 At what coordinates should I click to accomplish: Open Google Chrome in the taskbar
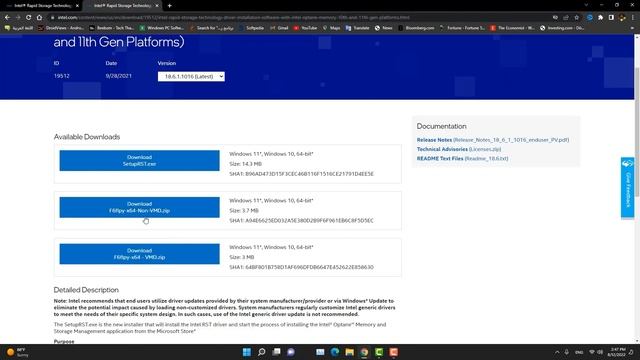tap(364, 352)
